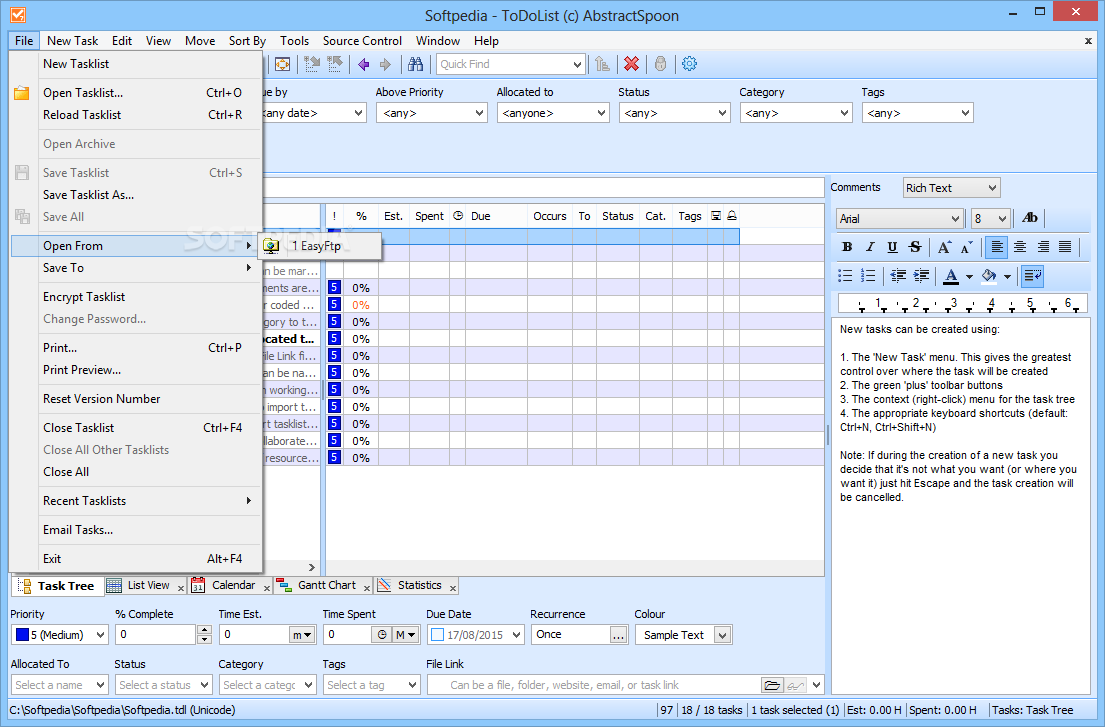Open the Tags filter dropdown
Image resolution: width=1105 pixels, height=727 pixels.
pos(918,113)
